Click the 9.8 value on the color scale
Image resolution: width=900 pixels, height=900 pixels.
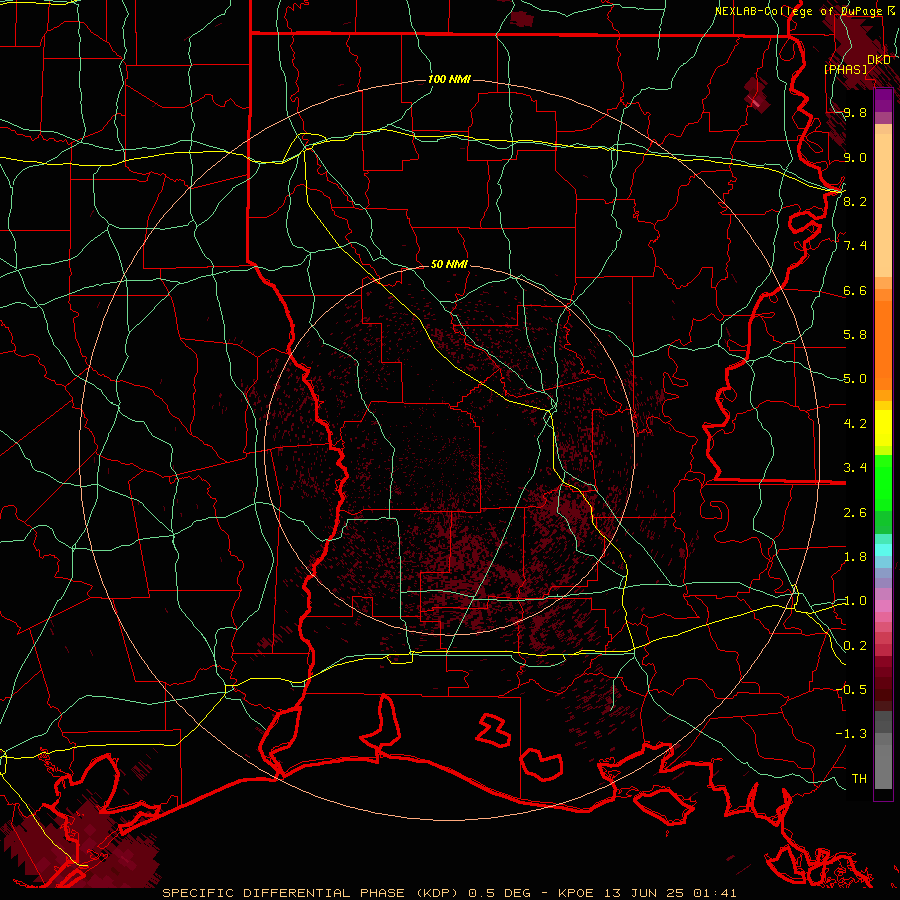[x=855, y=113]
